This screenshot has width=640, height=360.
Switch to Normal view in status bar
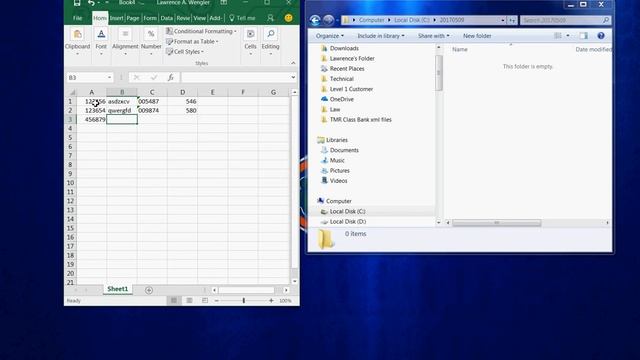(x=174, y=300)
